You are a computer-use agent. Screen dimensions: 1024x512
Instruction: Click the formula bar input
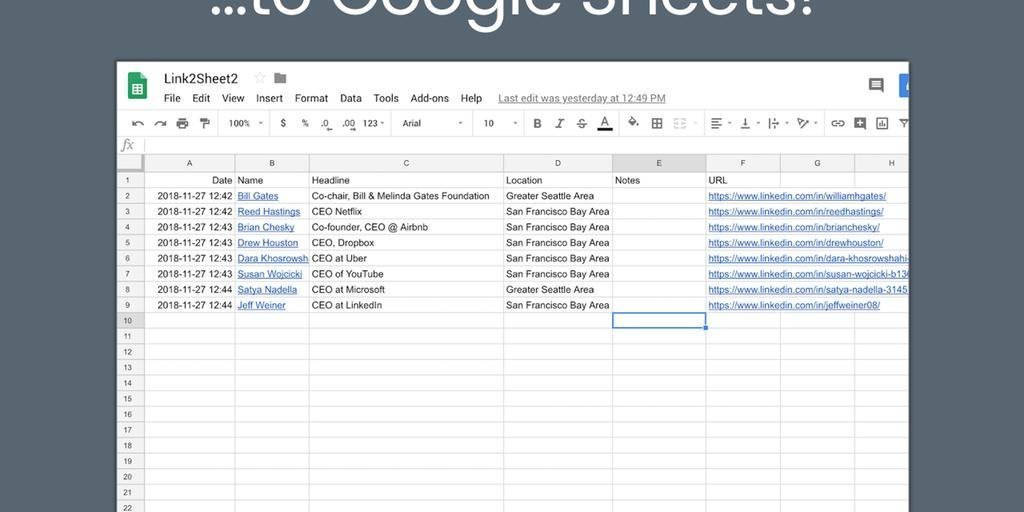526,146
